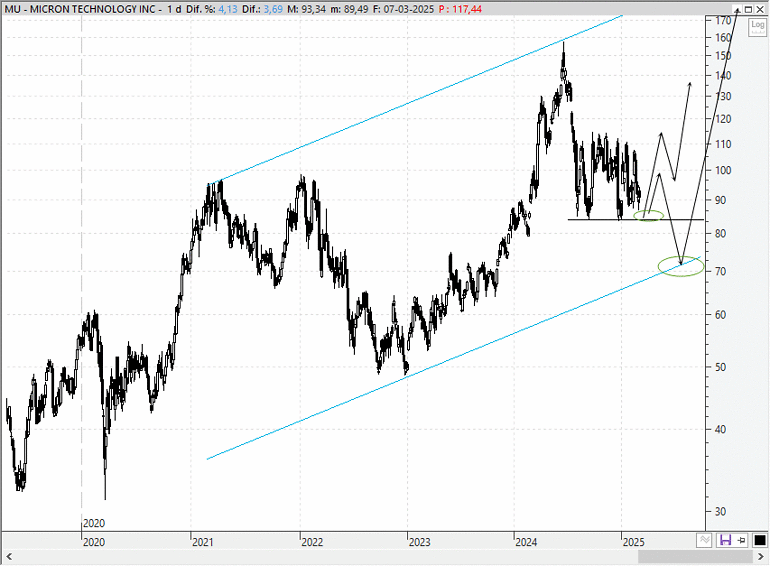The height and width of the screenshot is (566, 770).
Task: Click the 40 price axis label
Action: (x=720, y=430)
